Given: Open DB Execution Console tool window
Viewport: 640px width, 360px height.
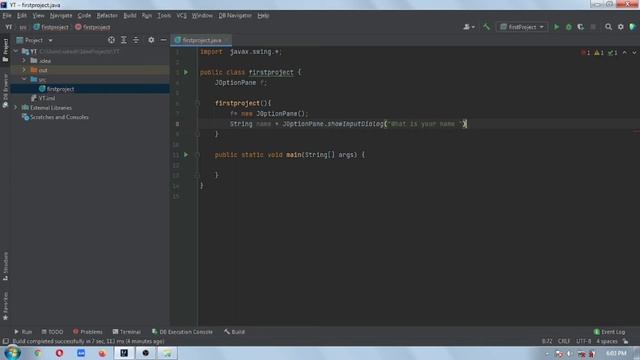Looking at the screenshot, I should (x=182, y=332).
